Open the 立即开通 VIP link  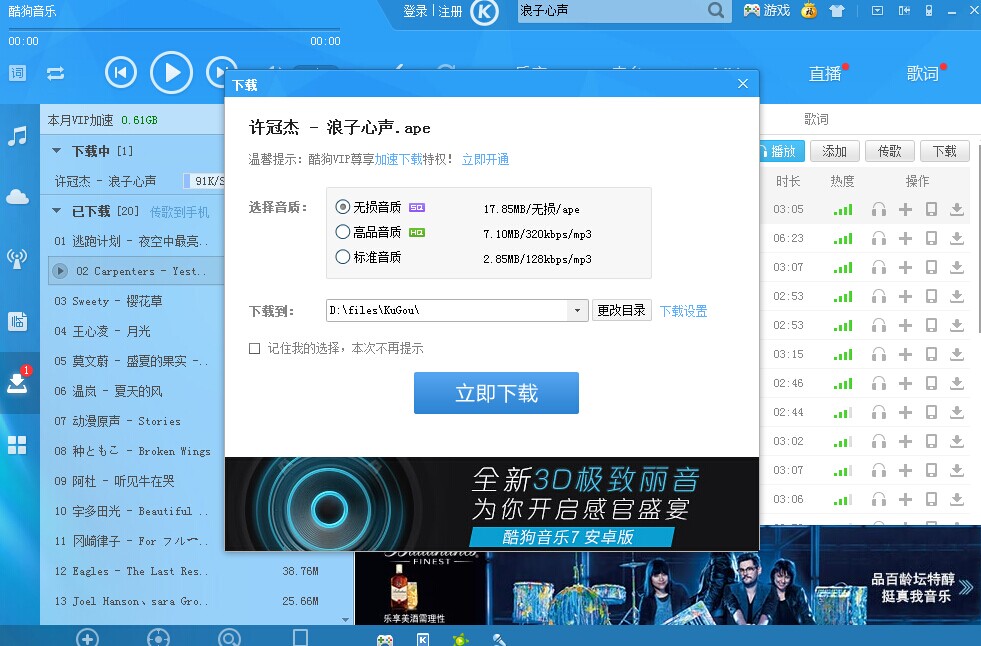tap(485, 159)
